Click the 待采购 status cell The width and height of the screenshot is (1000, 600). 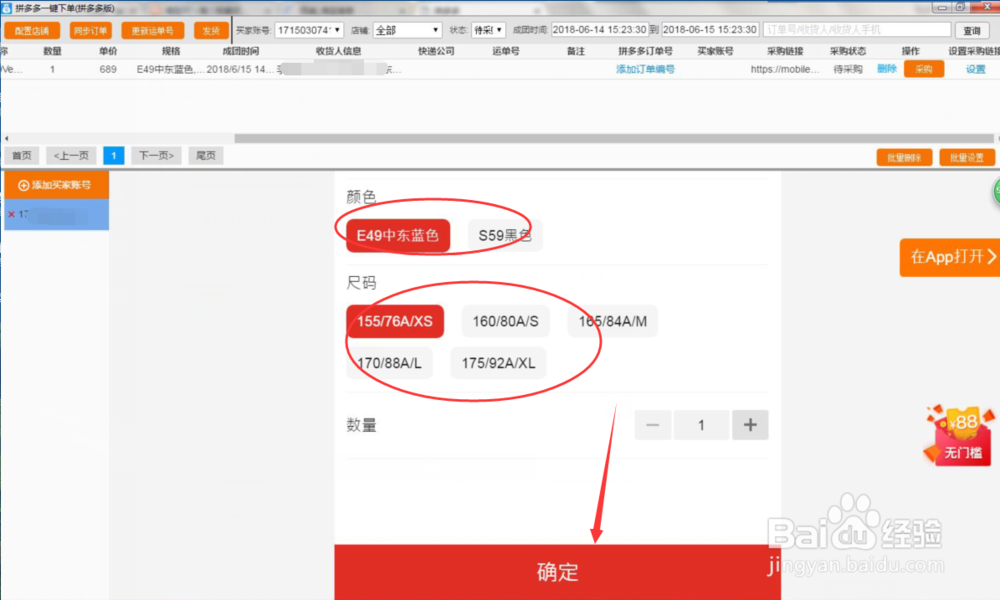tap(848, 69)
